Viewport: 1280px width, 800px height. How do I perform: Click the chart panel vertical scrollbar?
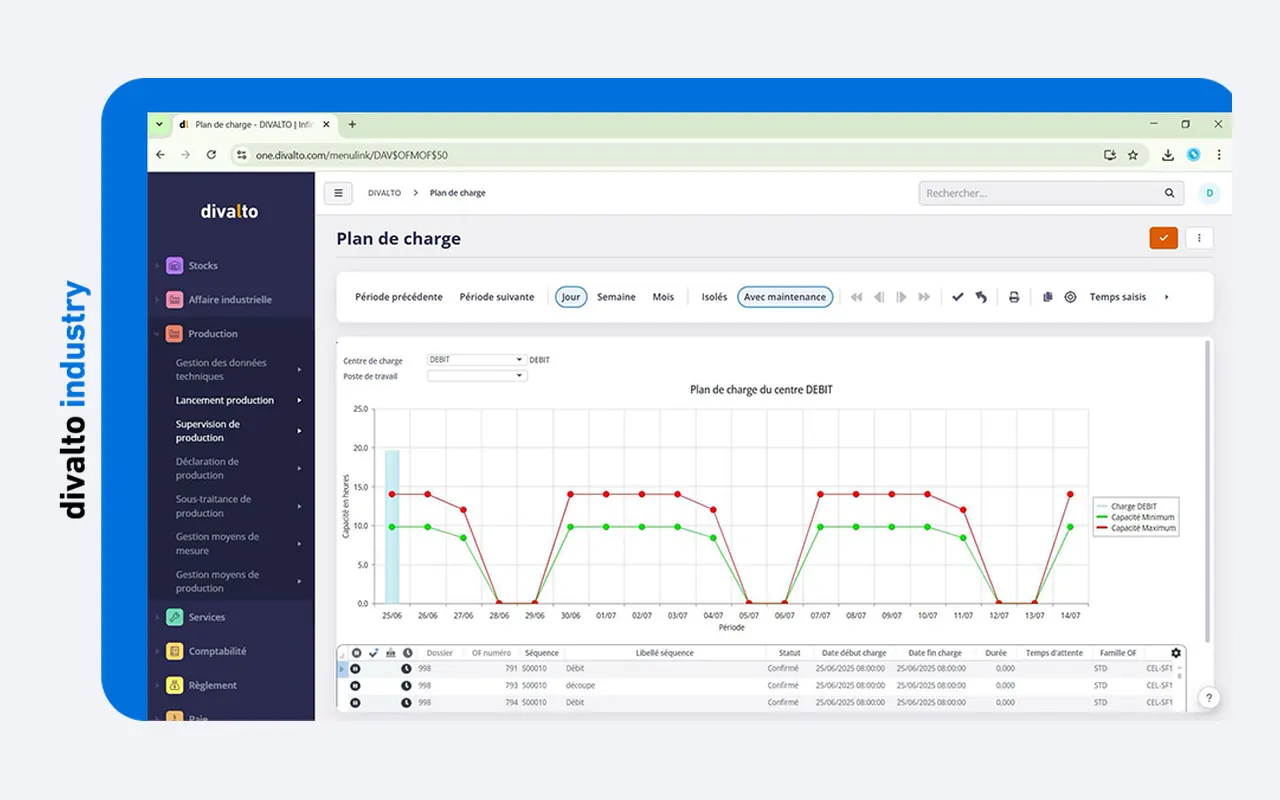point(1208,490)
